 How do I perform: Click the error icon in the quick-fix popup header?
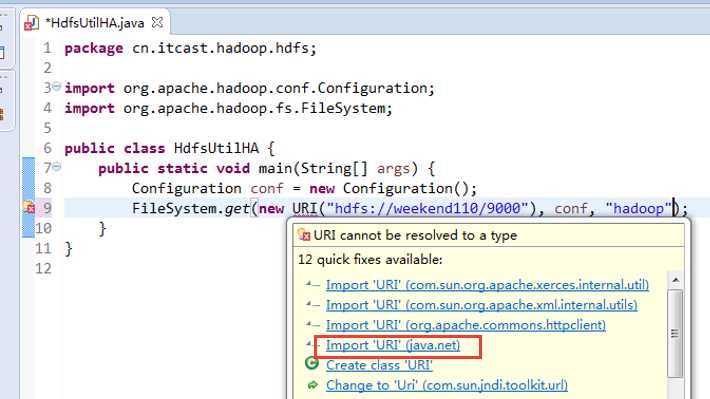click(x=304, y=235)
